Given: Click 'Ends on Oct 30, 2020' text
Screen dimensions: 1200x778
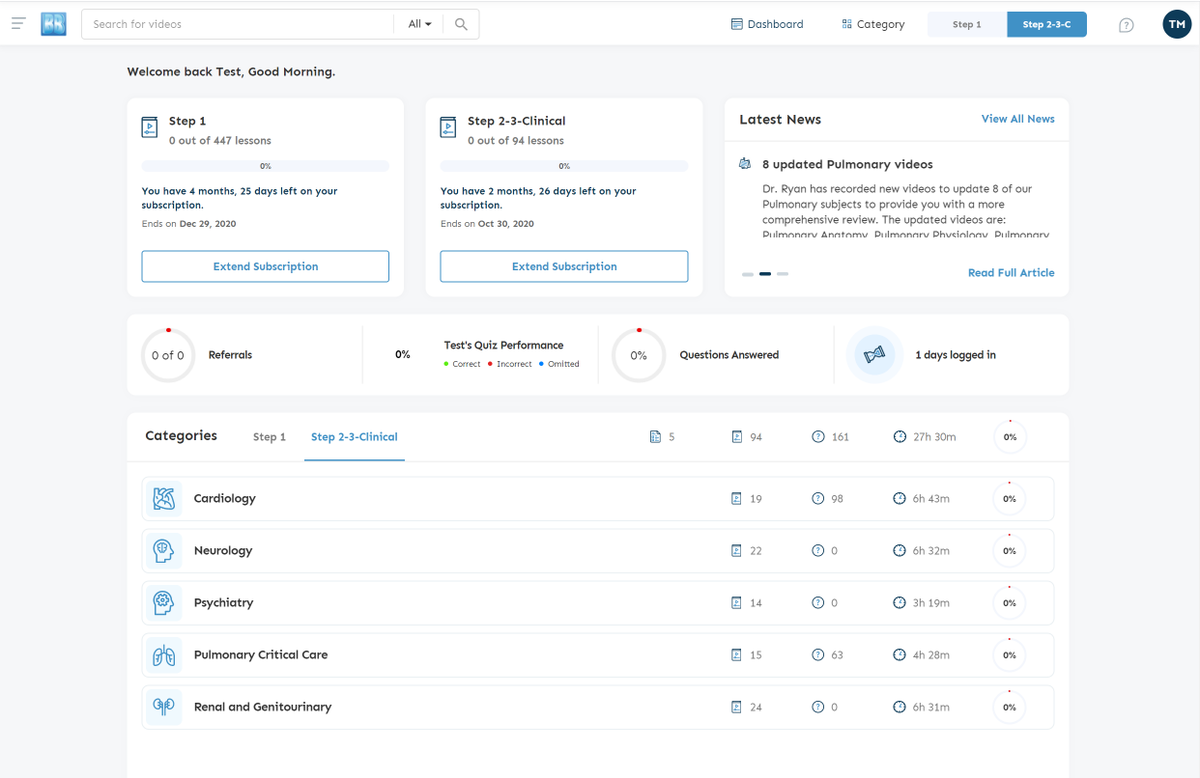Looking at the screenshot, I should click(488, 224).
